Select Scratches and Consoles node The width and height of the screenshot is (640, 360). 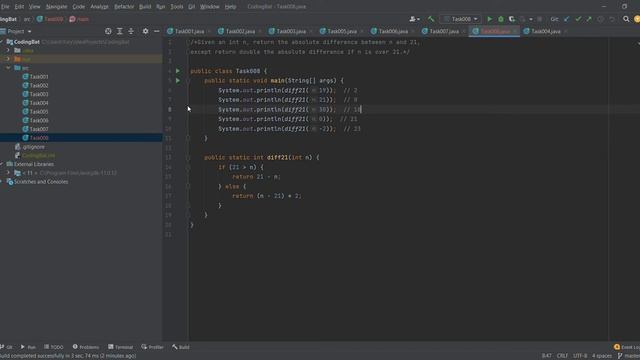[41, 182]
